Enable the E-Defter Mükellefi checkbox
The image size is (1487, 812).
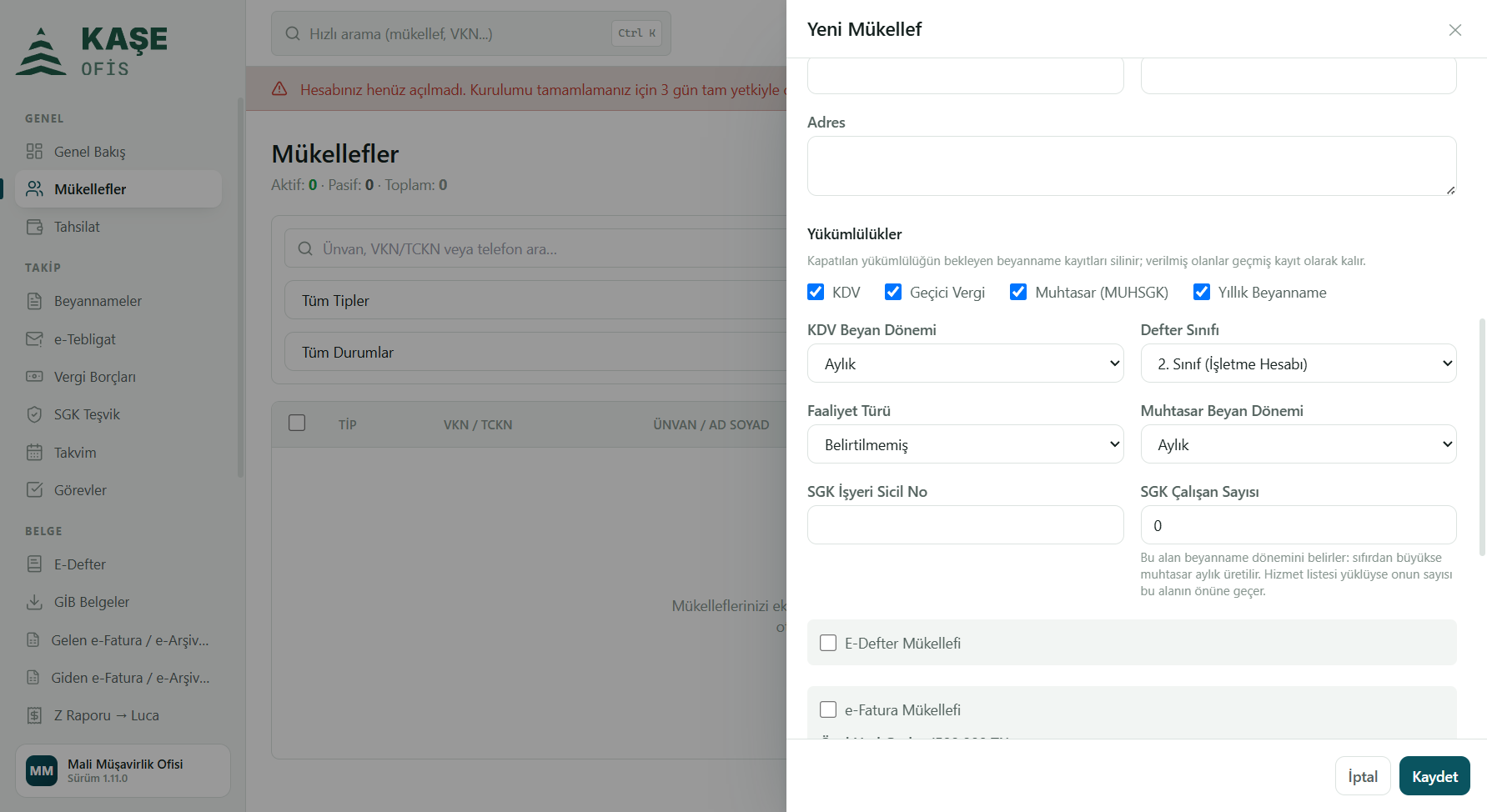click(x=828, y=643)
